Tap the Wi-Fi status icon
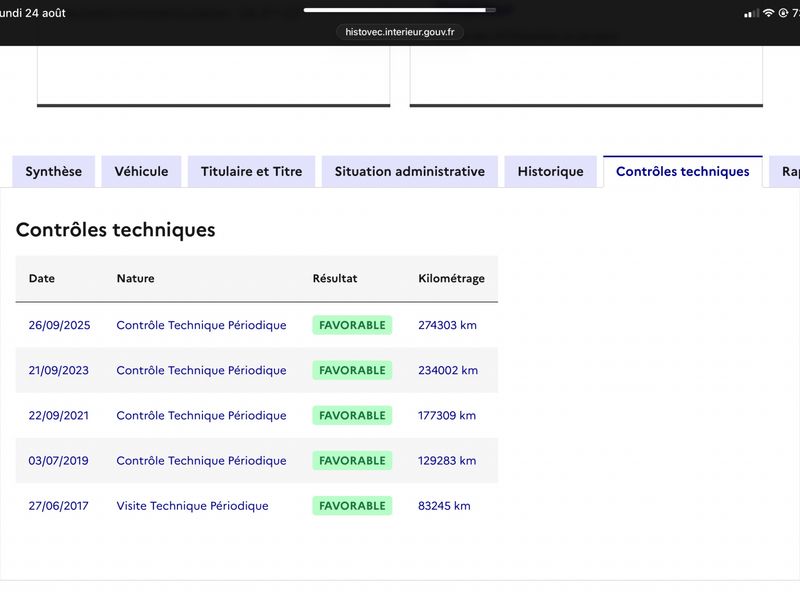This screenshot has height=600, width=800. (x=768, y=13)
